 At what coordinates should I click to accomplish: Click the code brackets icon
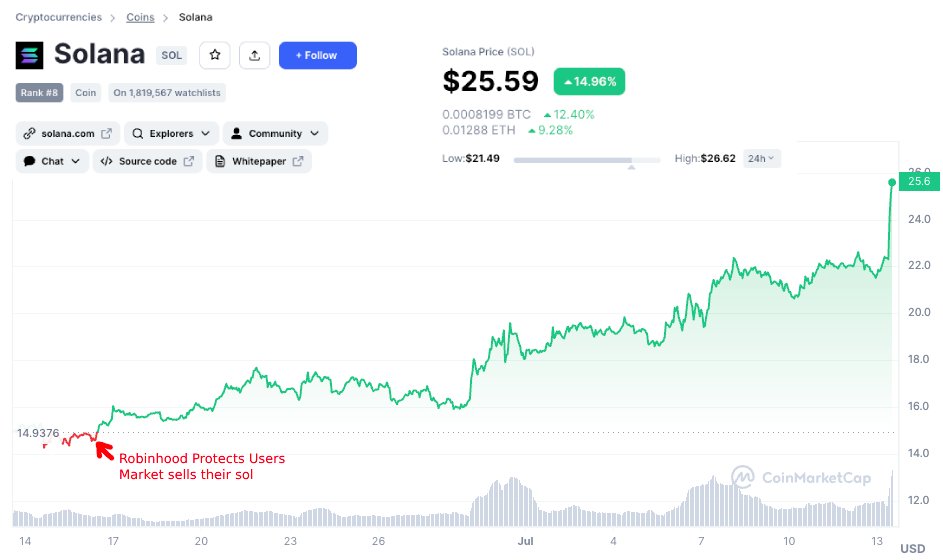click(106, 161)
